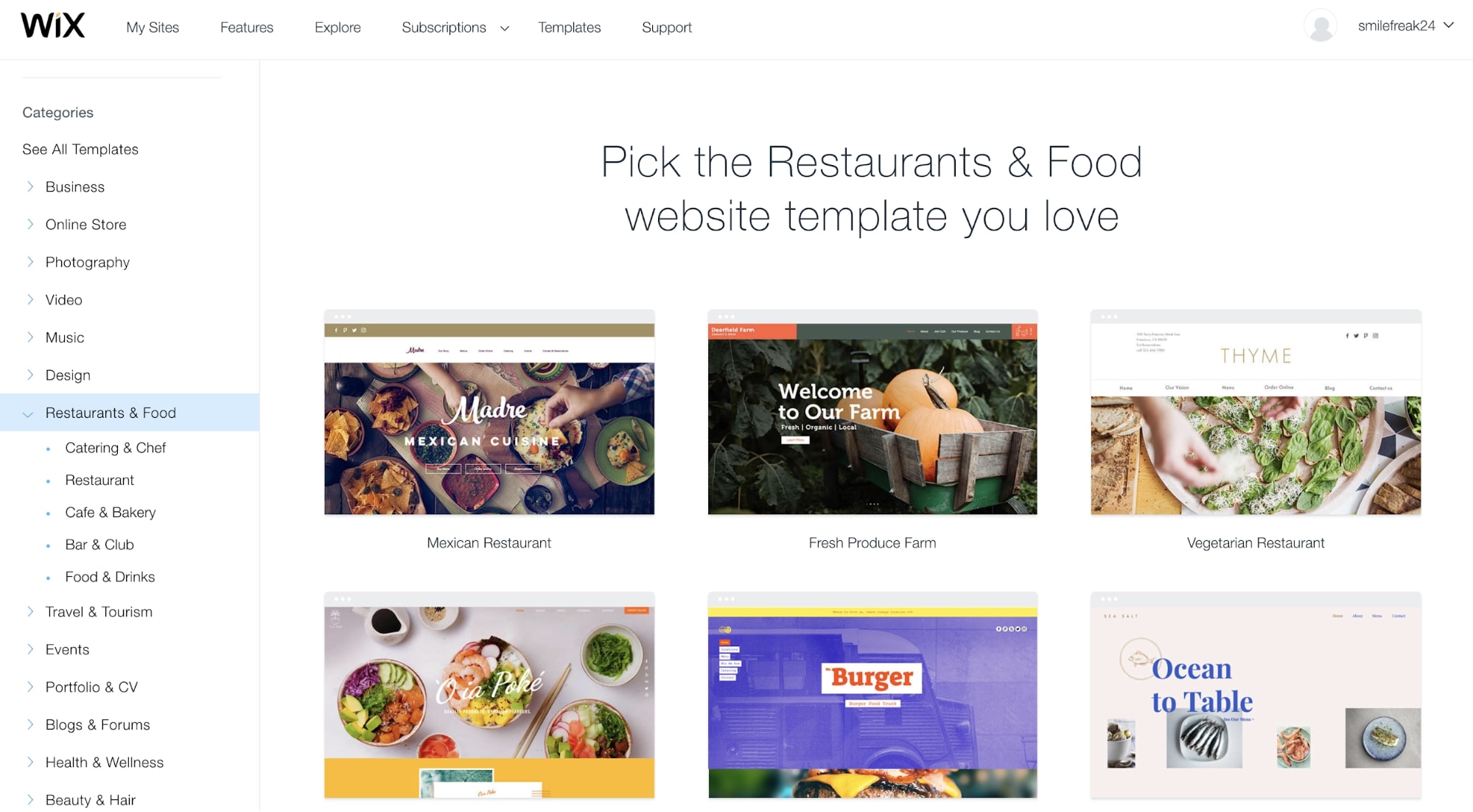Open the Fresh Produce Farm template thumbnail
Image resolution: width=1473 pixels, height=812 pixels.
coord(872,413)
